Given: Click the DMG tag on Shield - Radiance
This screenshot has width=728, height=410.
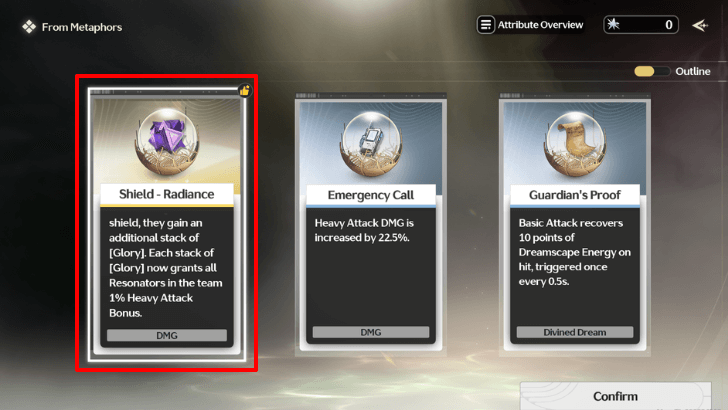Looking at the screenshot, I should point(167,335).
